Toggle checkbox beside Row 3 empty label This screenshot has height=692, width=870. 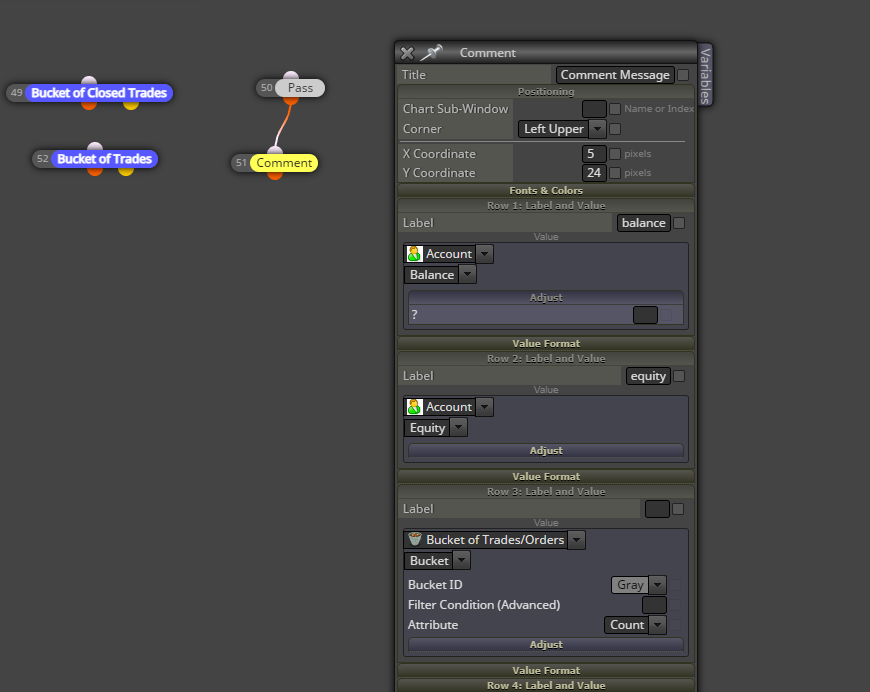pos(677,509)
